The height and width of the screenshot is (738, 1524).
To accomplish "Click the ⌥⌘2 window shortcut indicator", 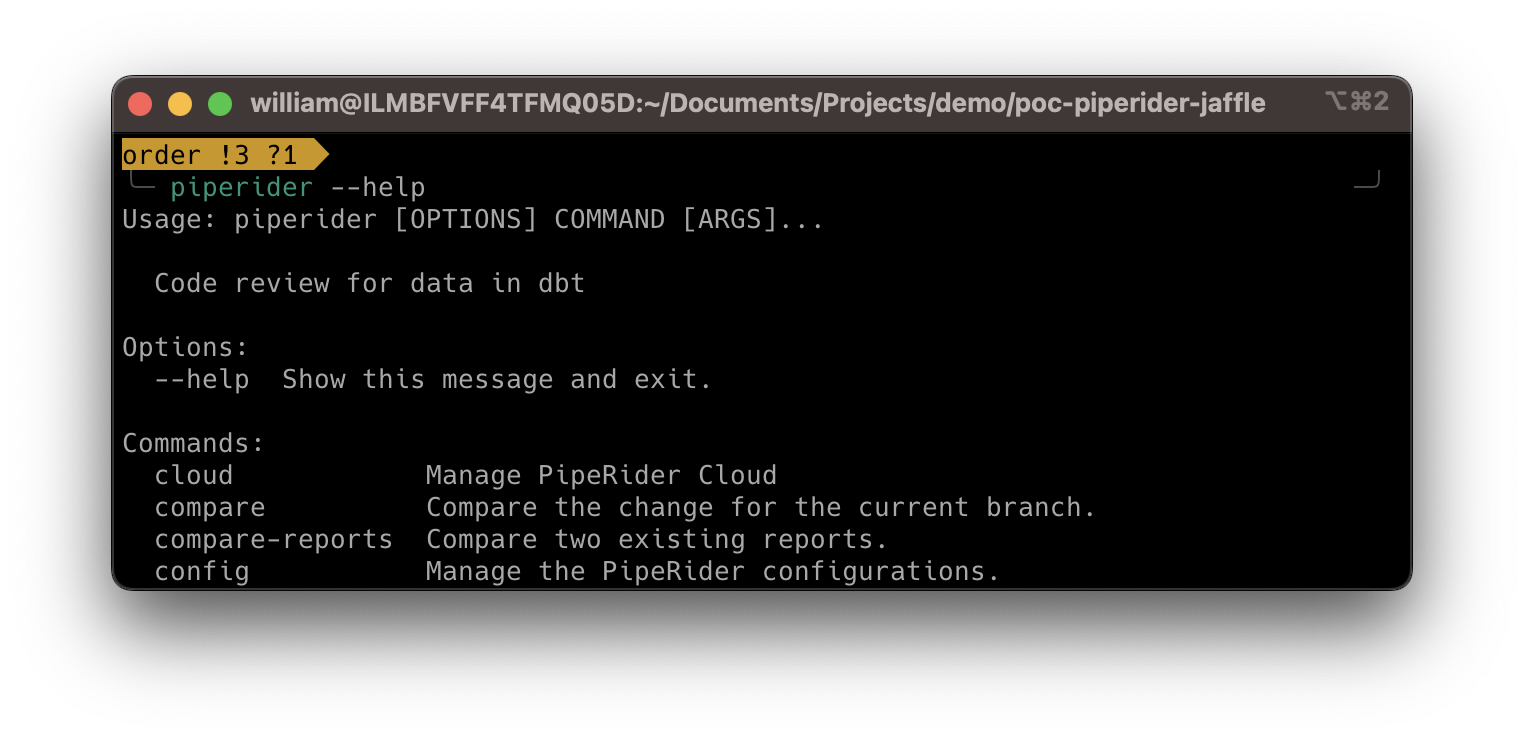I will coord(1356,103).
